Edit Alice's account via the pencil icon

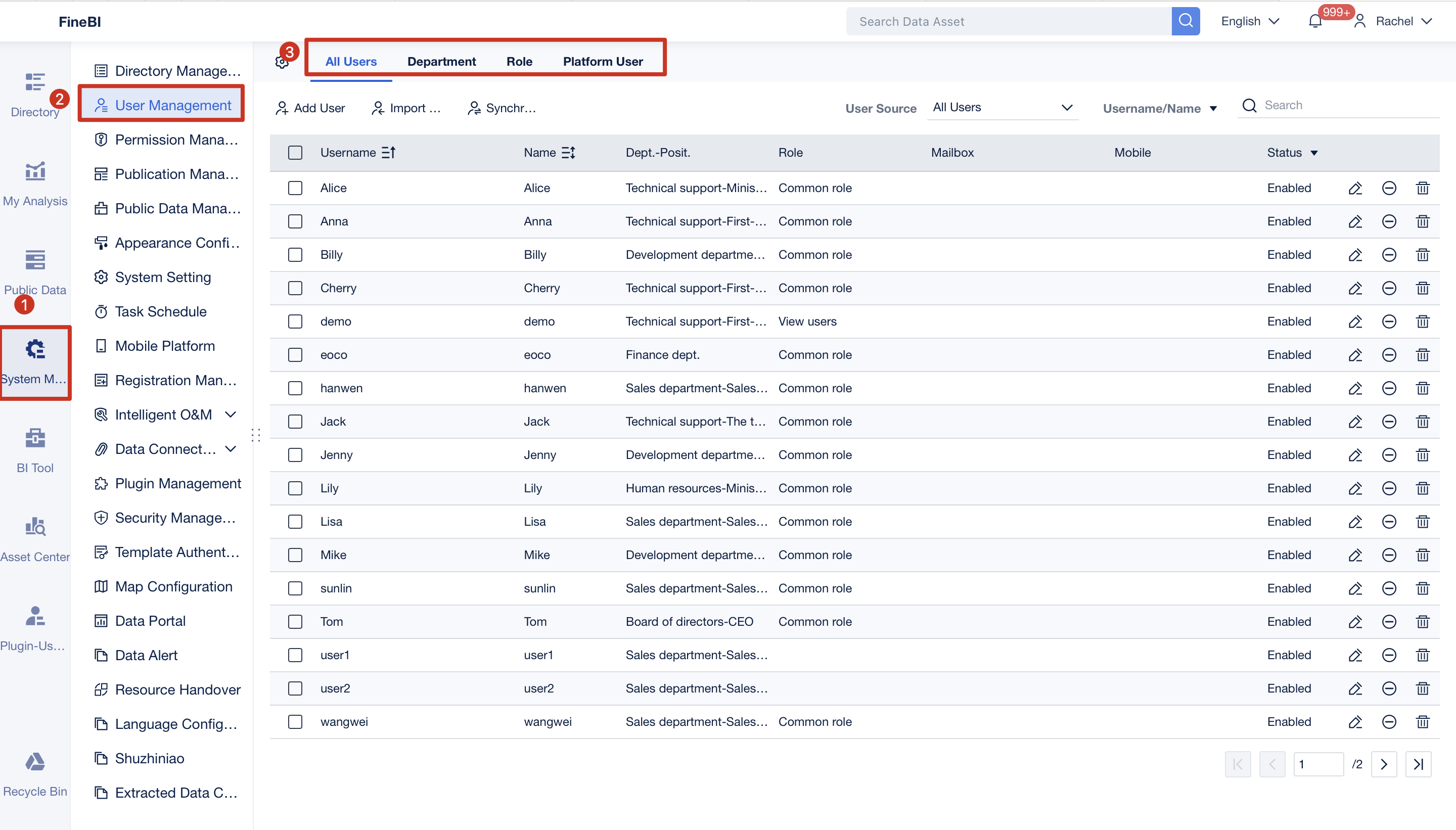pyautogui.click(x=1355, y=188)
